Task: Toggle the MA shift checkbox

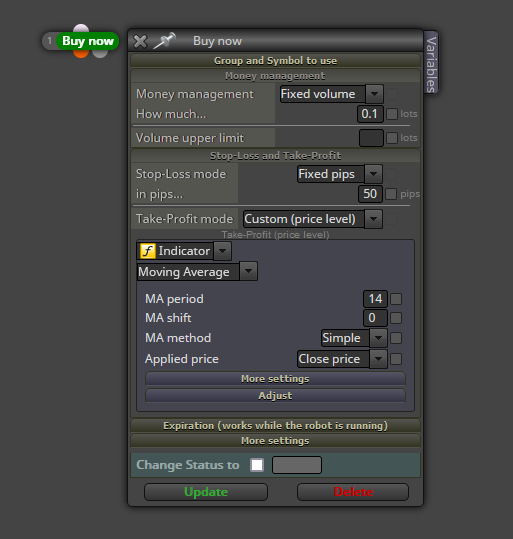Action: pos(396,318)
